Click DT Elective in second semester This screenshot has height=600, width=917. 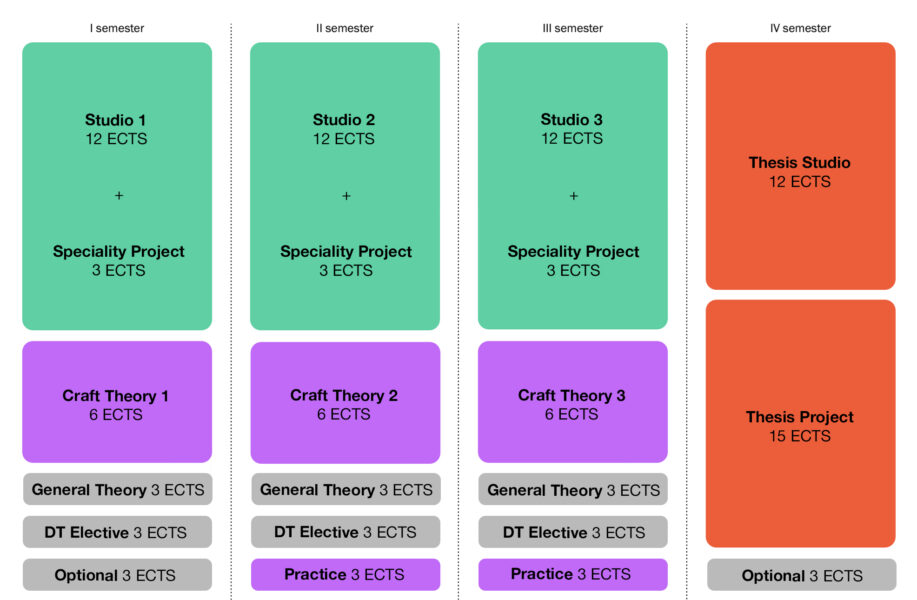[x=345, y=532]
